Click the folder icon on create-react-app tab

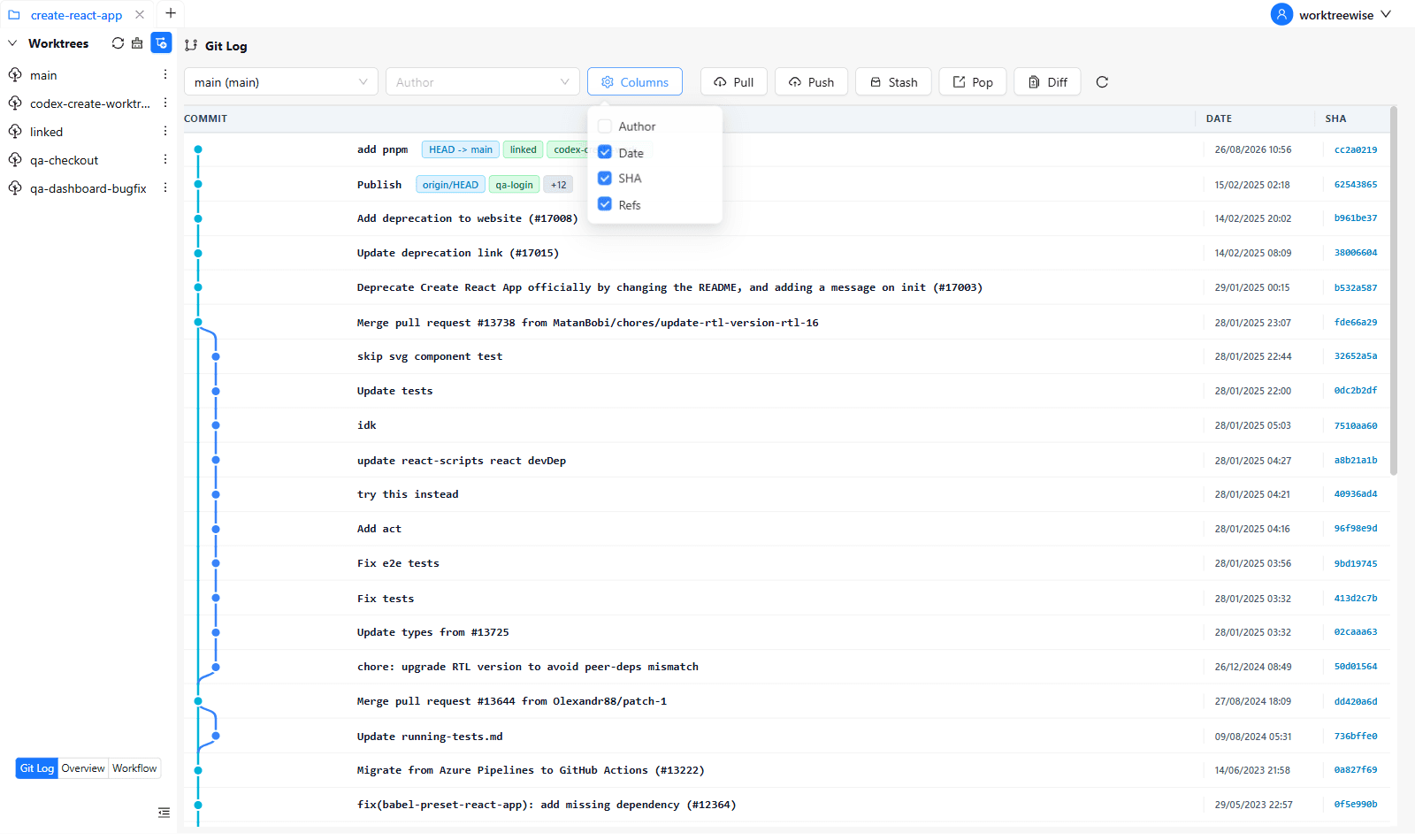point(14,15)
